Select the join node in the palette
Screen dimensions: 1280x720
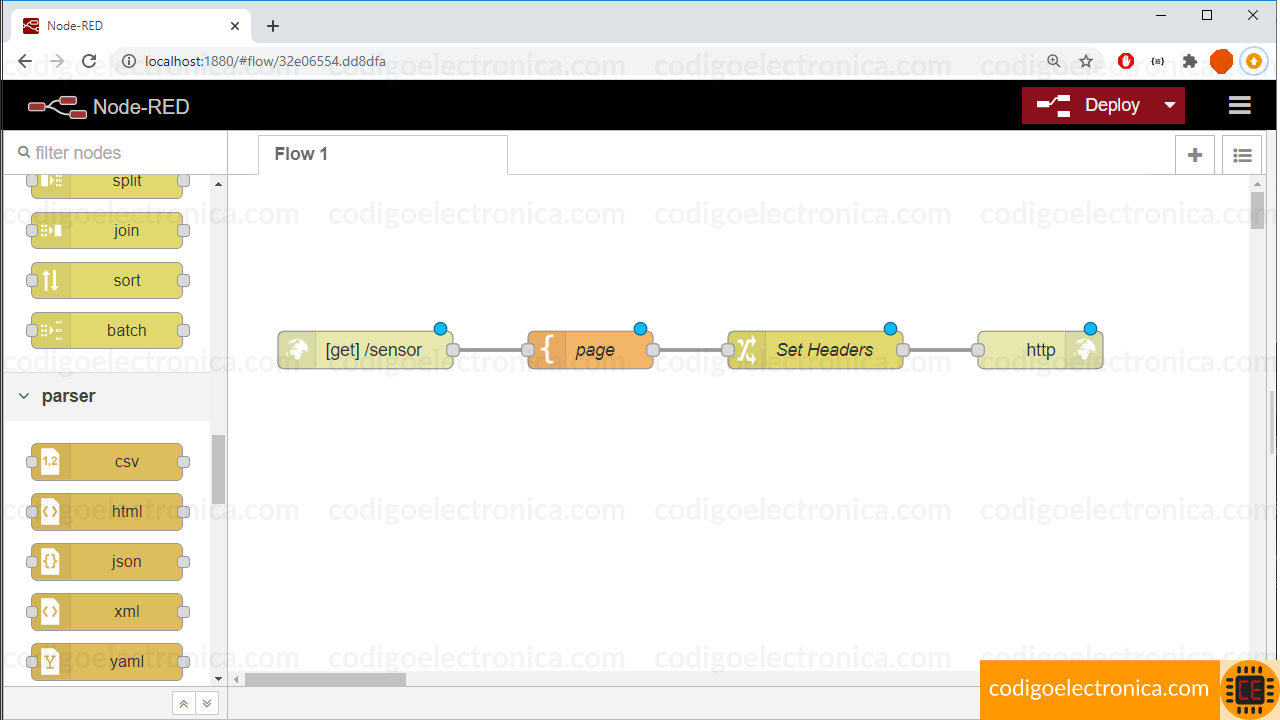pyautogui.click(x=107, y=231)
